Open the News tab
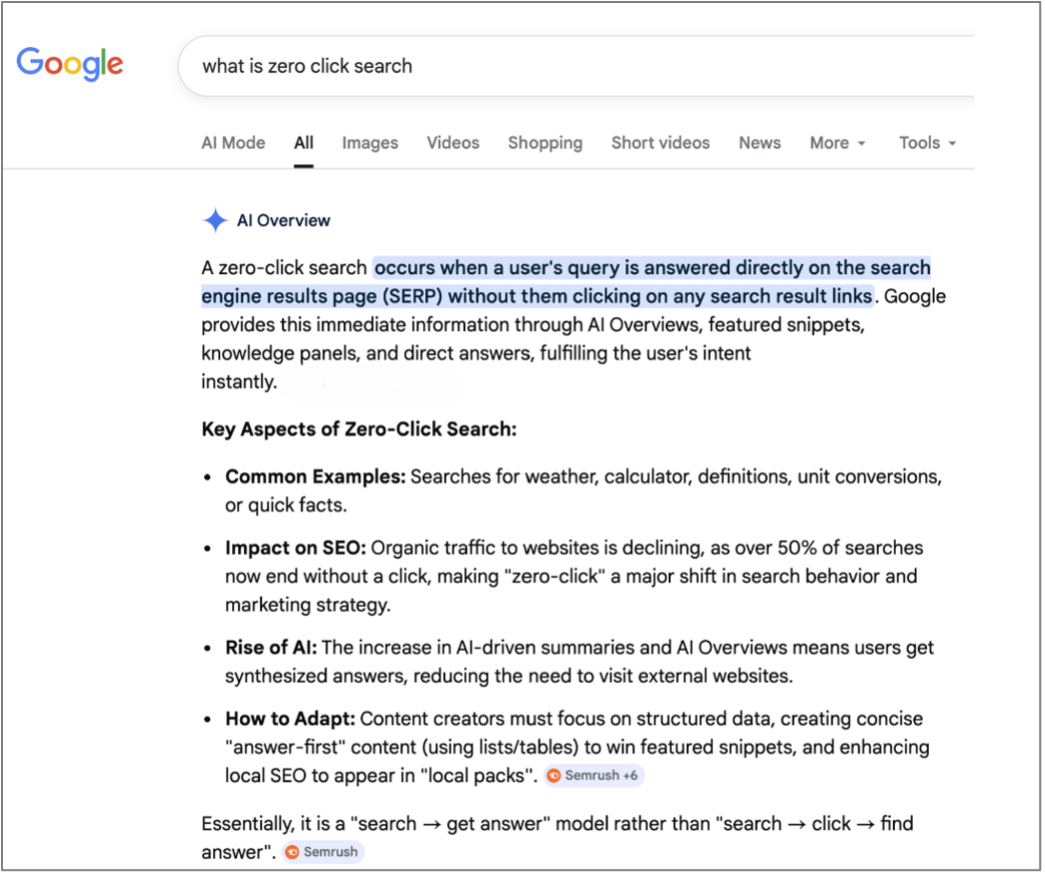The width and height of the screenshot is (1045, 876). [759, 143]
